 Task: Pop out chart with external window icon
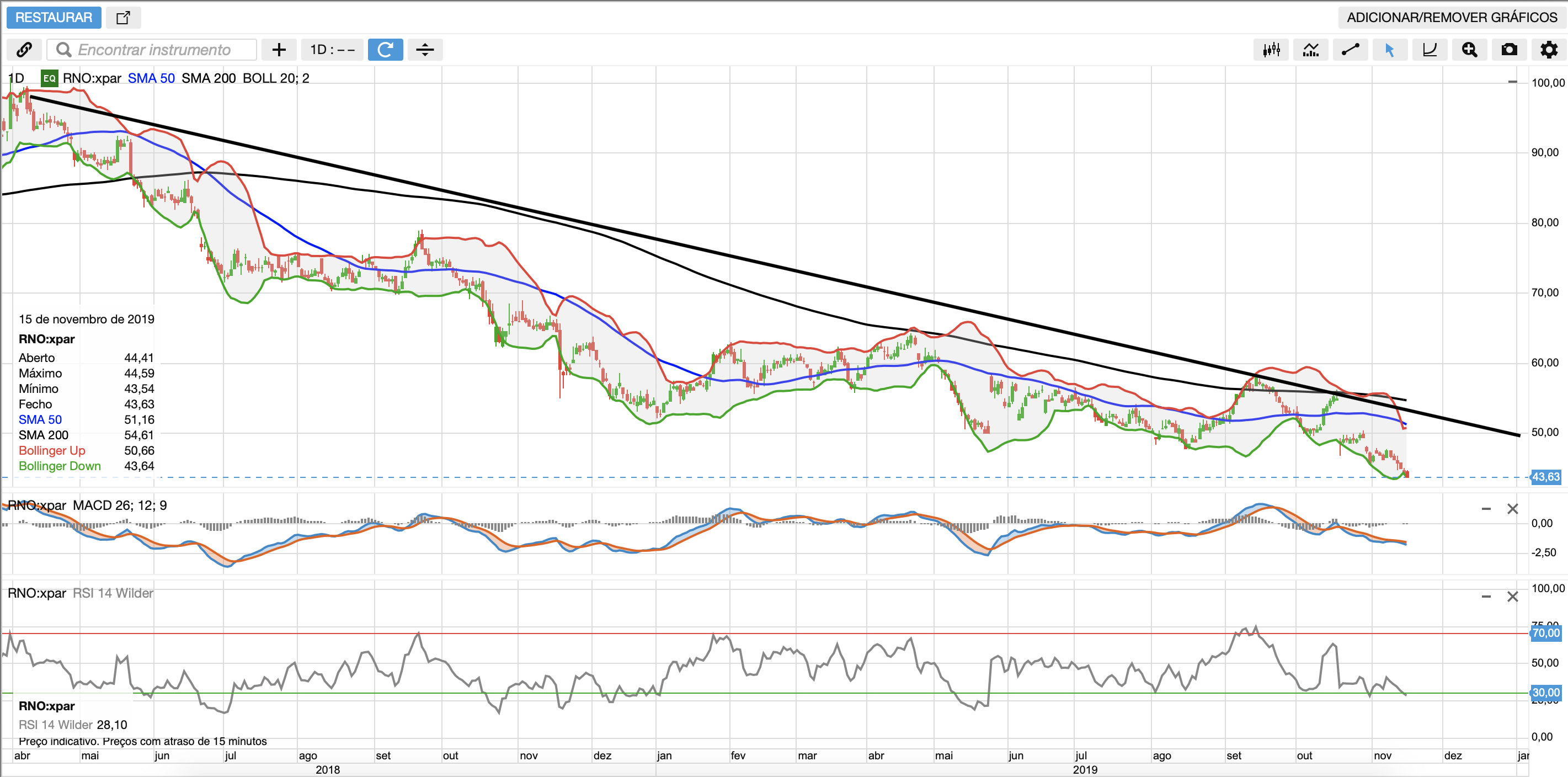click(x=123, y=17)
